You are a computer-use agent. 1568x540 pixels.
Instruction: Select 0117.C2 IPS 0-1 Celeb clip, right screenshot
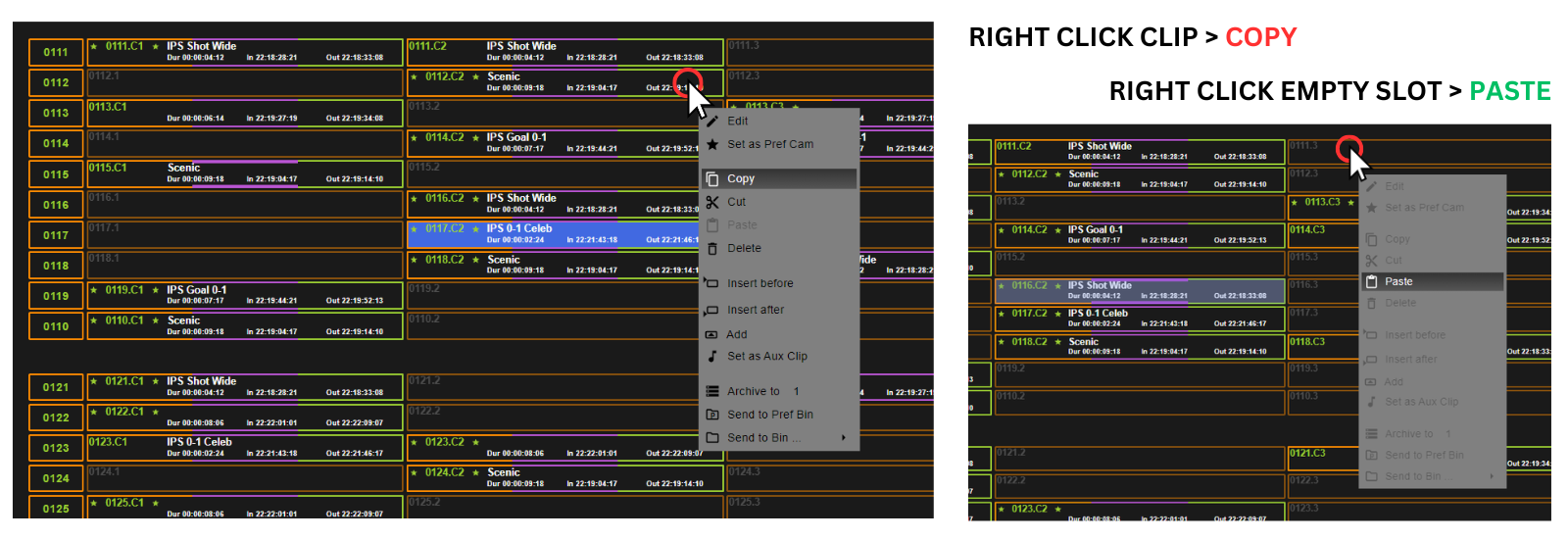coord(1139,319)
